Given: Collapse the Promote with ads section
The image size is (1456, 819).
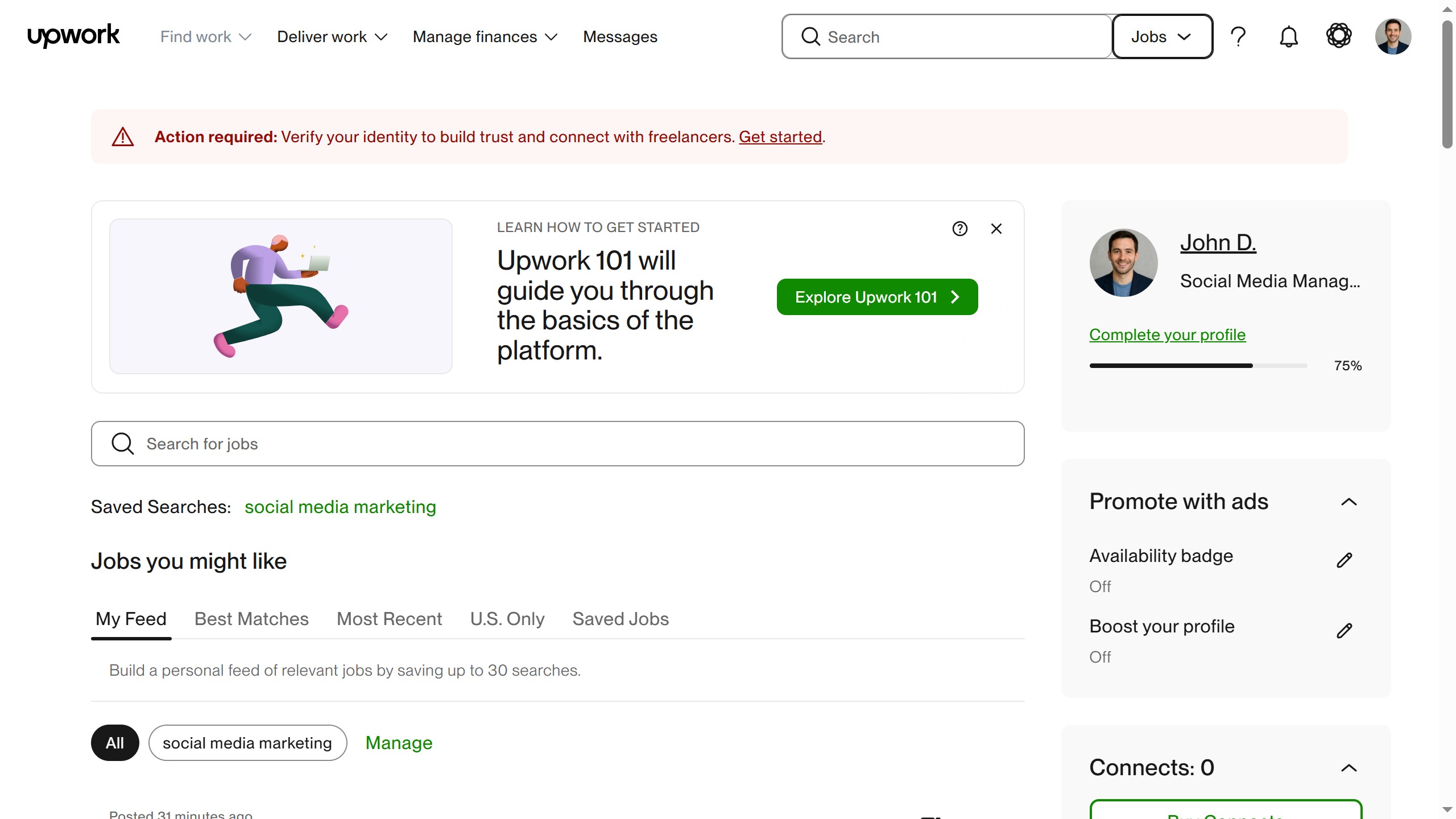Looking at the screenshot, I should (x=1350, y=502).
